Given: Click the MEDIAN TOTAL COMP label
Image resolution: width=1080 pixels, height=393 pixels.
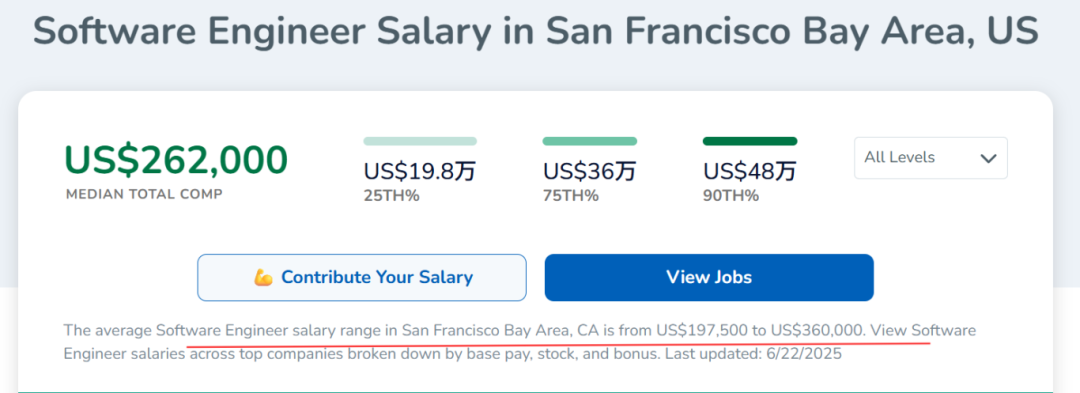Looking at the screenshot, I should [144, 194].
